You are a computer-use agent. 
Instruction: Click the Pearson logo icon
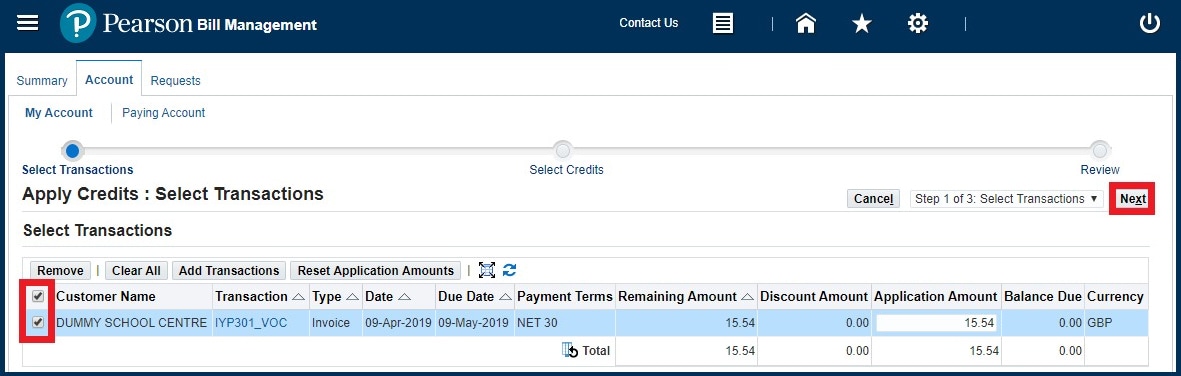[78, 23]
